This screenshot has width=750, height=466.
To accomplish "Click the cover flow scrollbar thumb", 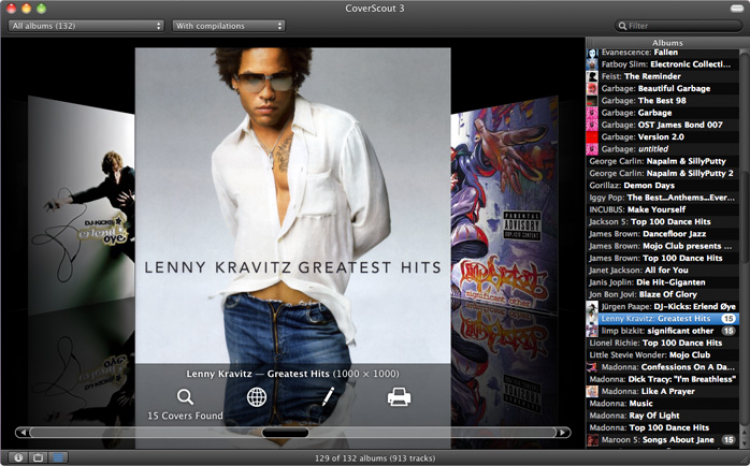I will 285,433.
